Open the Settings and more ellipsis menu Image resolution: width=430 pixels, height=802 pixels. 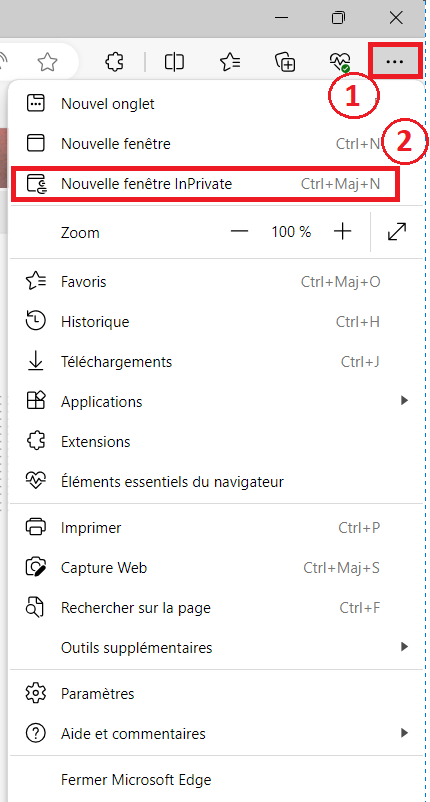pyautogui.click(x=395, y=62)
